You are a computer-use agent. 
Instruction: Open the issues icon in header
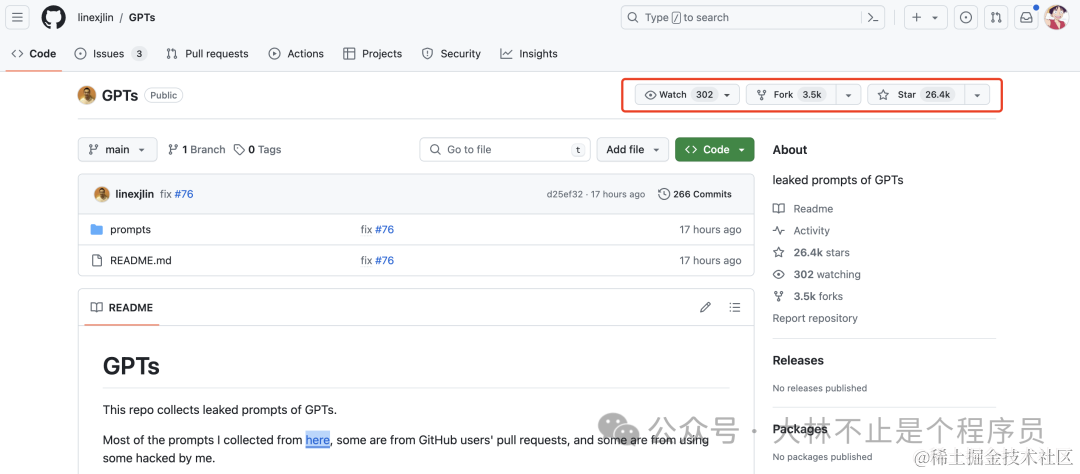click(x=966, y=18)
